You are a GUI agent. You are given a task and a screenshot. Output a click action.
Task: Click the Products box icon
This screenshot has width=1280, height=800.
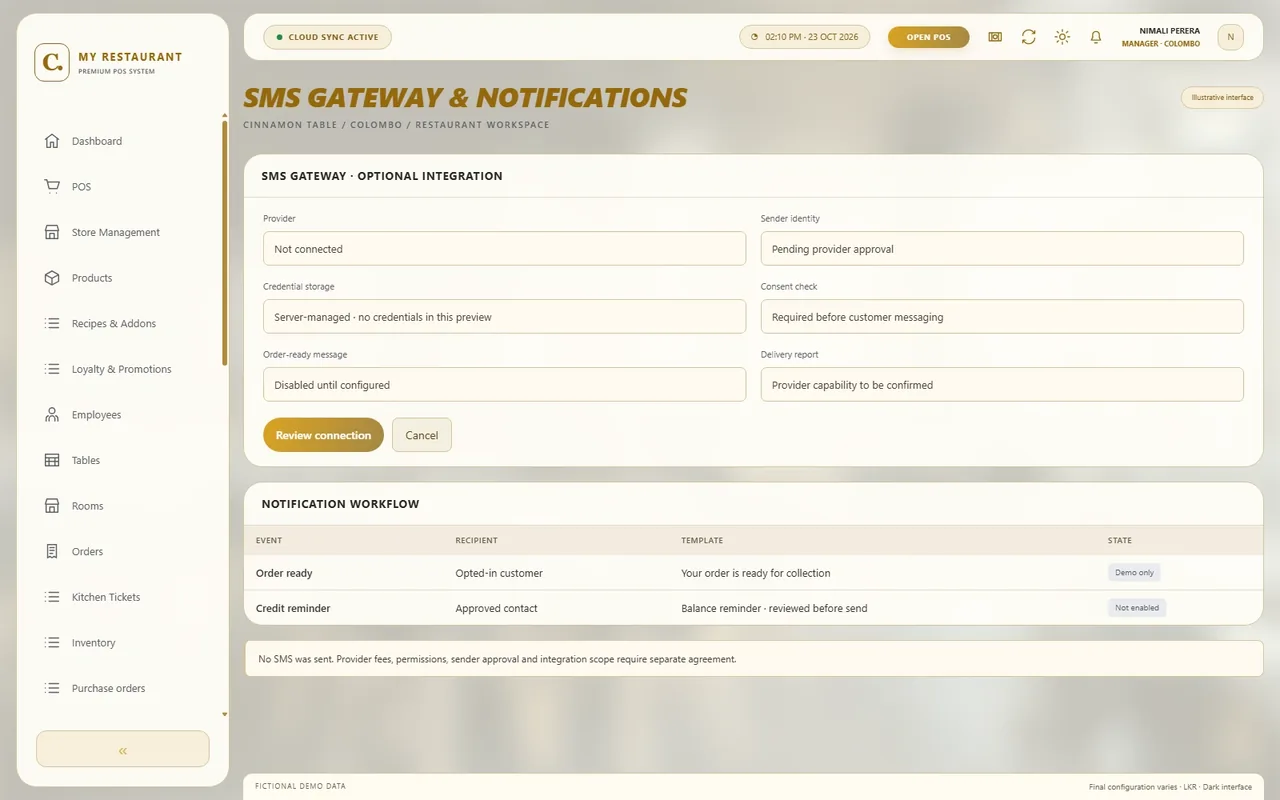click(52, 278)
